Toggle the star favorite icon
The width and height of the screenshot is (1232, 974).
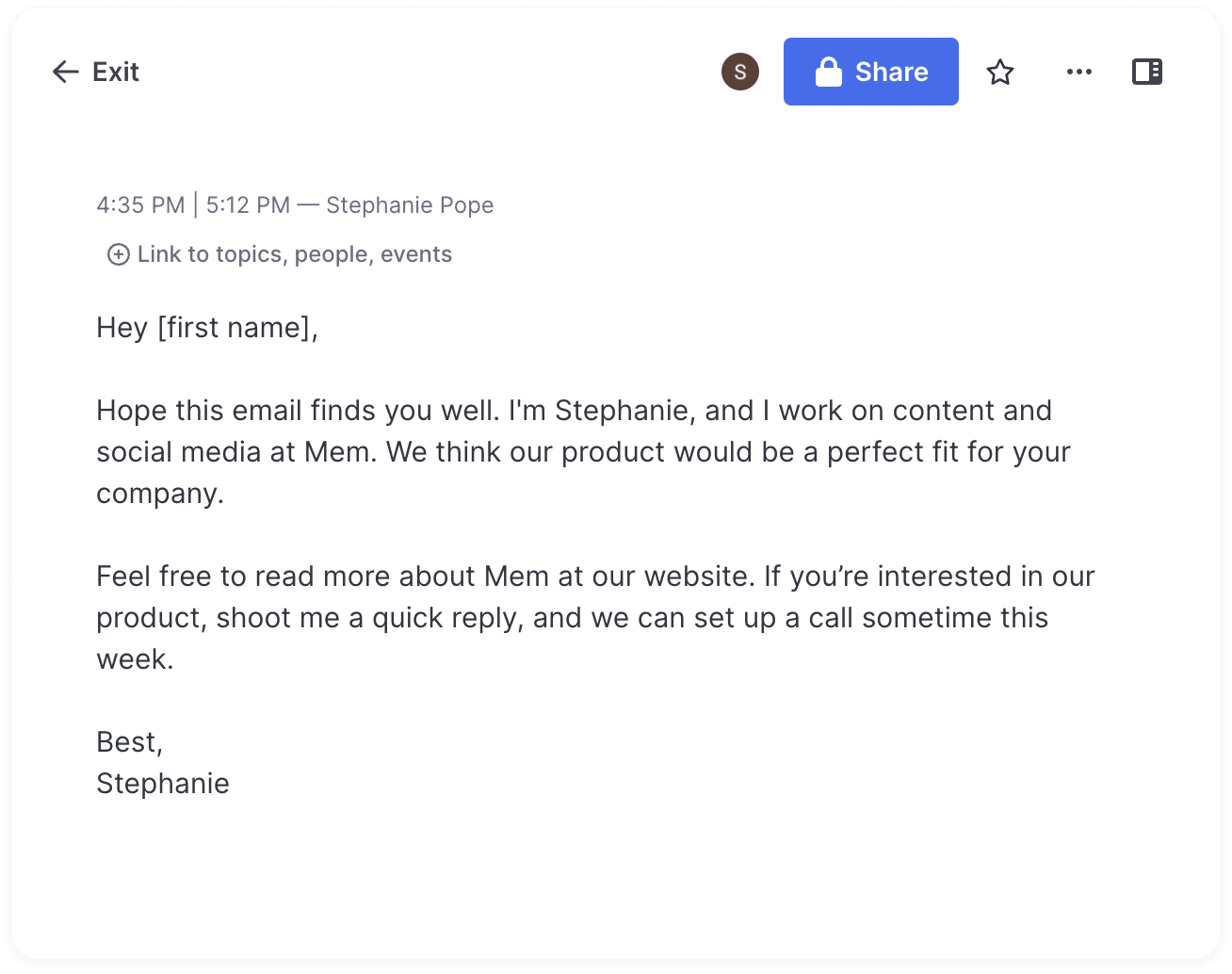1000,72
